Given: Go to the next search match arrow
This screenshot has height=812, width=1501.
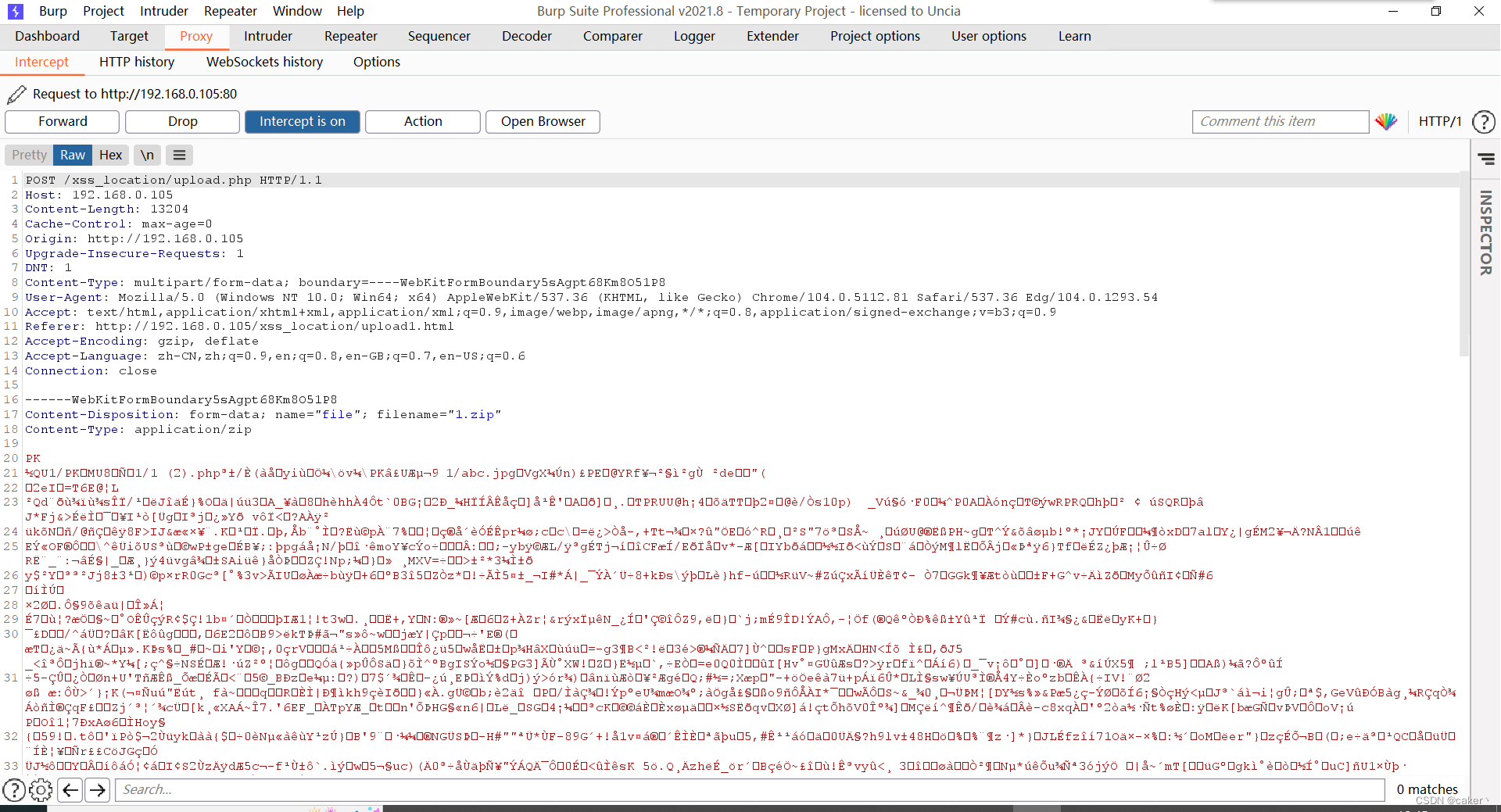Looking at the screenshot, I should click(98, 790).
